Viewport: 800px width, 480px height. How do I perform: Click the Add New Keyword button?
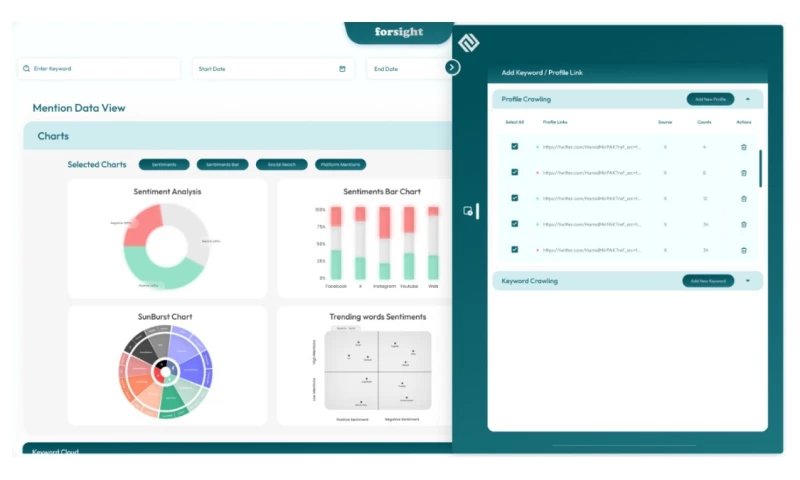coord(708,281)
